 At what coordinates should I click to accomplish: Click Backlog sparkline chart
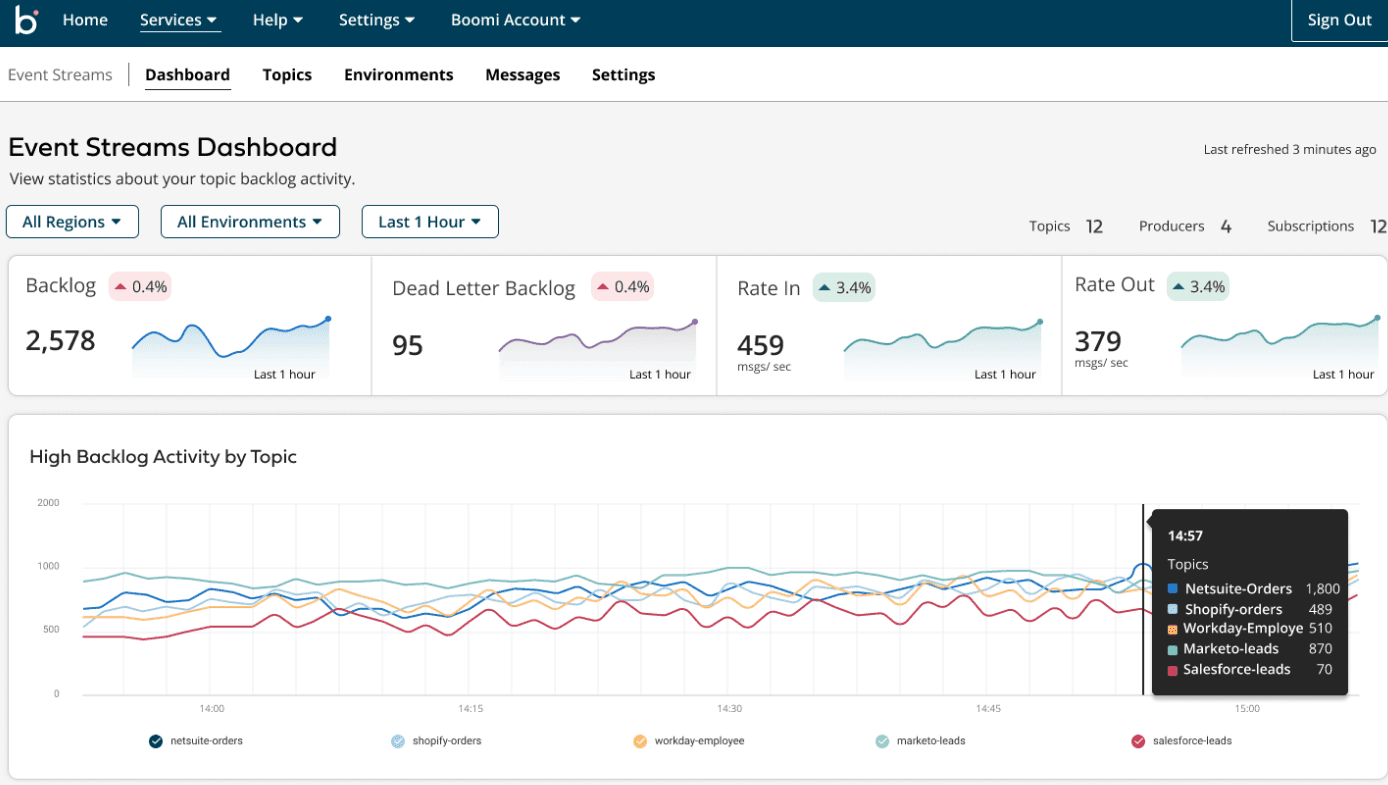(231, 348)
